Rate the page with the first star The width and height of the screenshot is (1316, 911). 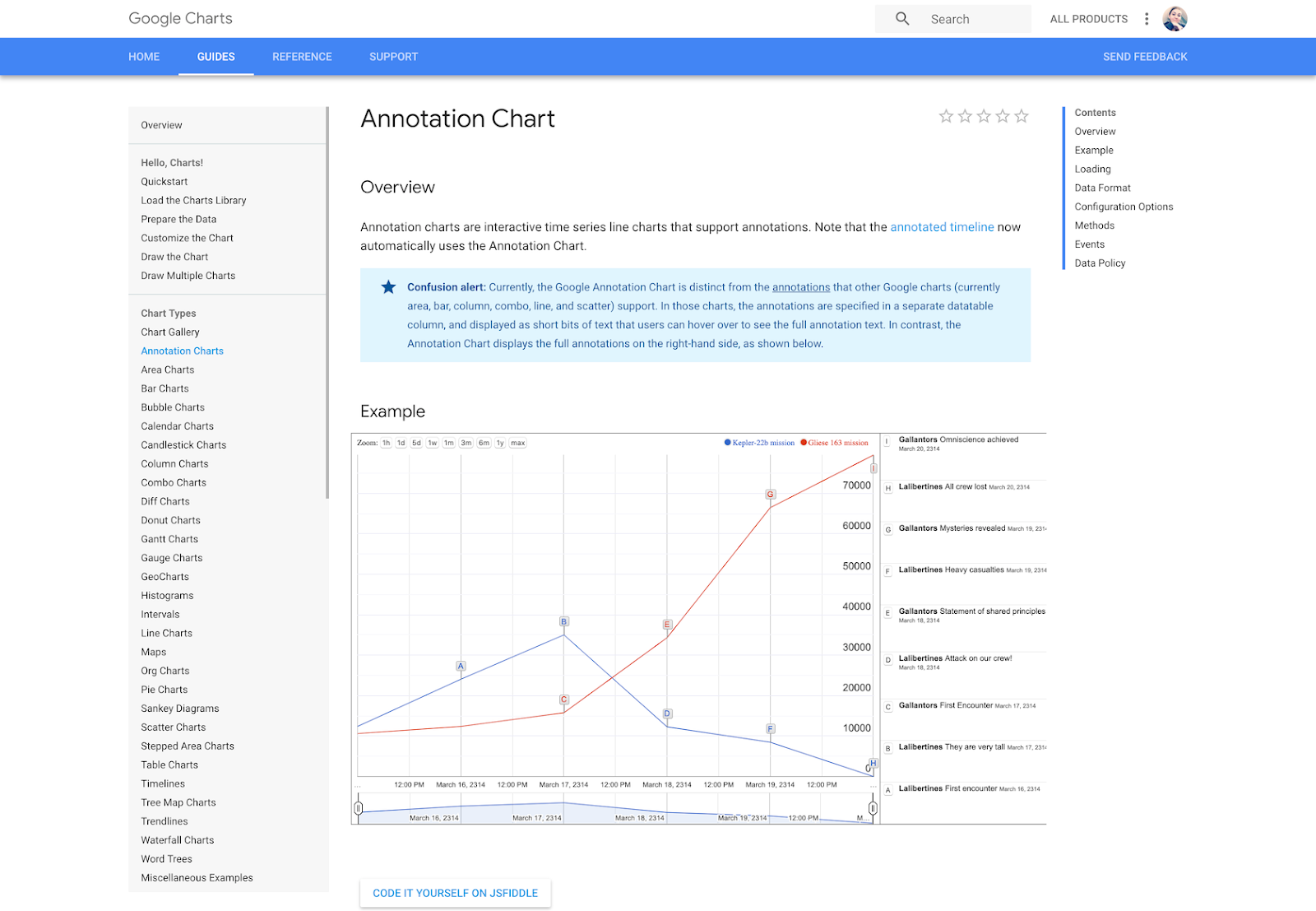[946, 116]
